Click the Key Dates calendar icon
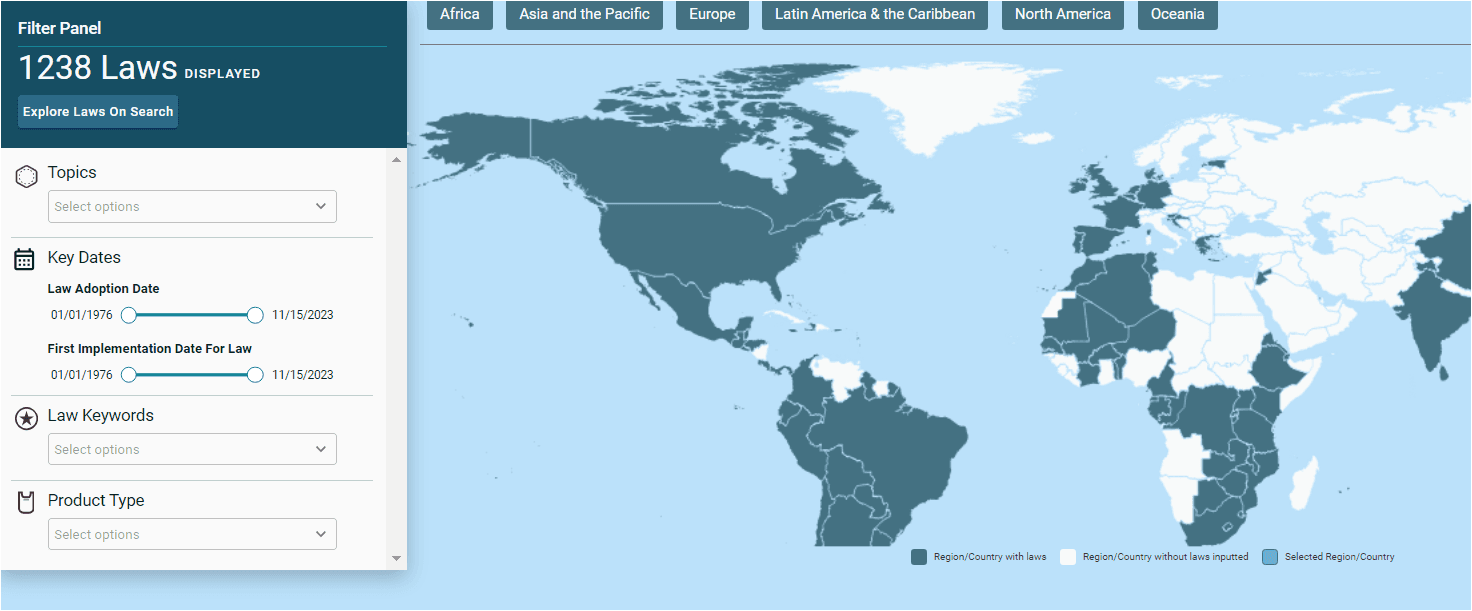Image resolution: width=1472 pixels, height=611 pixels. click(x=25, y=259)
